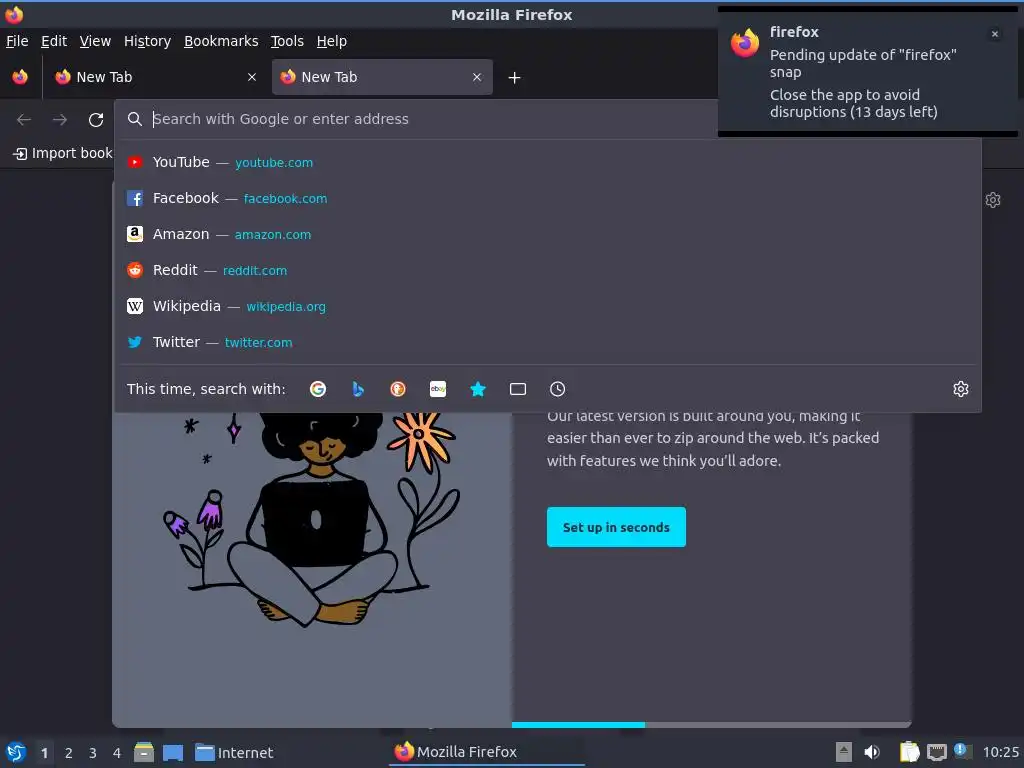Choose the Reddit suggestion reddit.com

coord(547,270)
